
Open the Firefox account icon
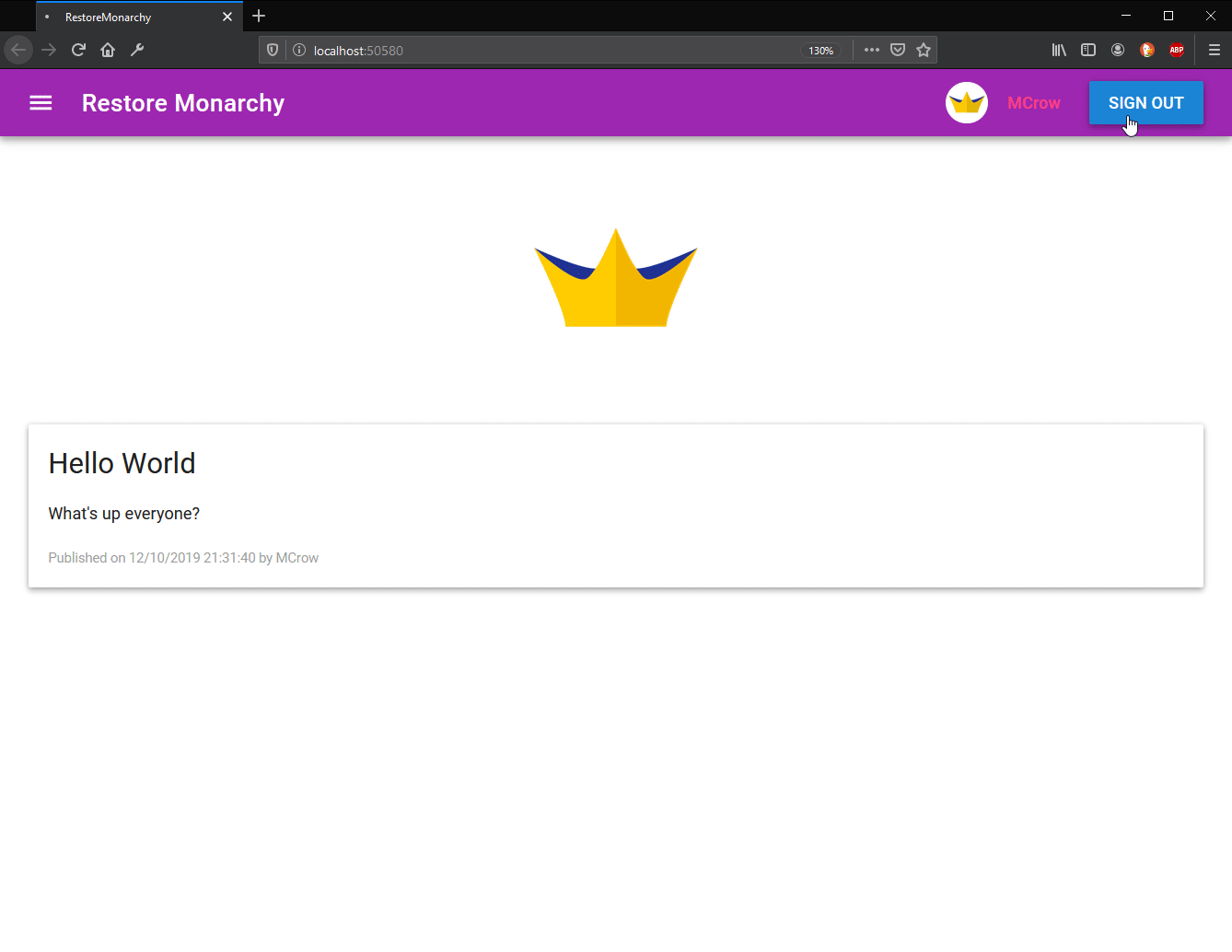point(1118,50)
